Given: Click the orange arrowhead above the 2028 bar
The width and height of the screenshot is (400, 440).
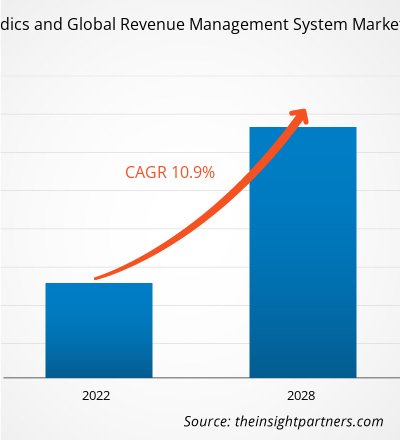Looking at the screenshot, I should tap(300, 117).
